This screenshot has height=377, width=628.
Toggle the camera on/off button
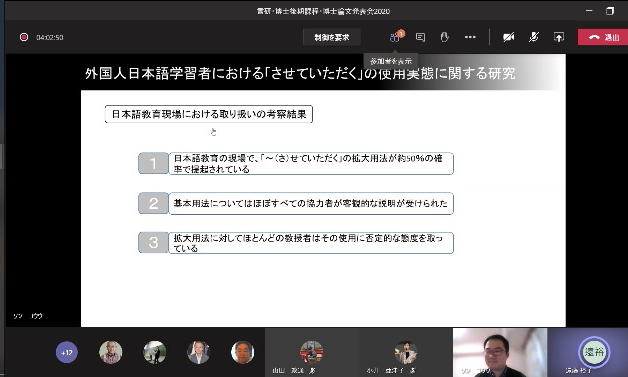pos(508,37)
